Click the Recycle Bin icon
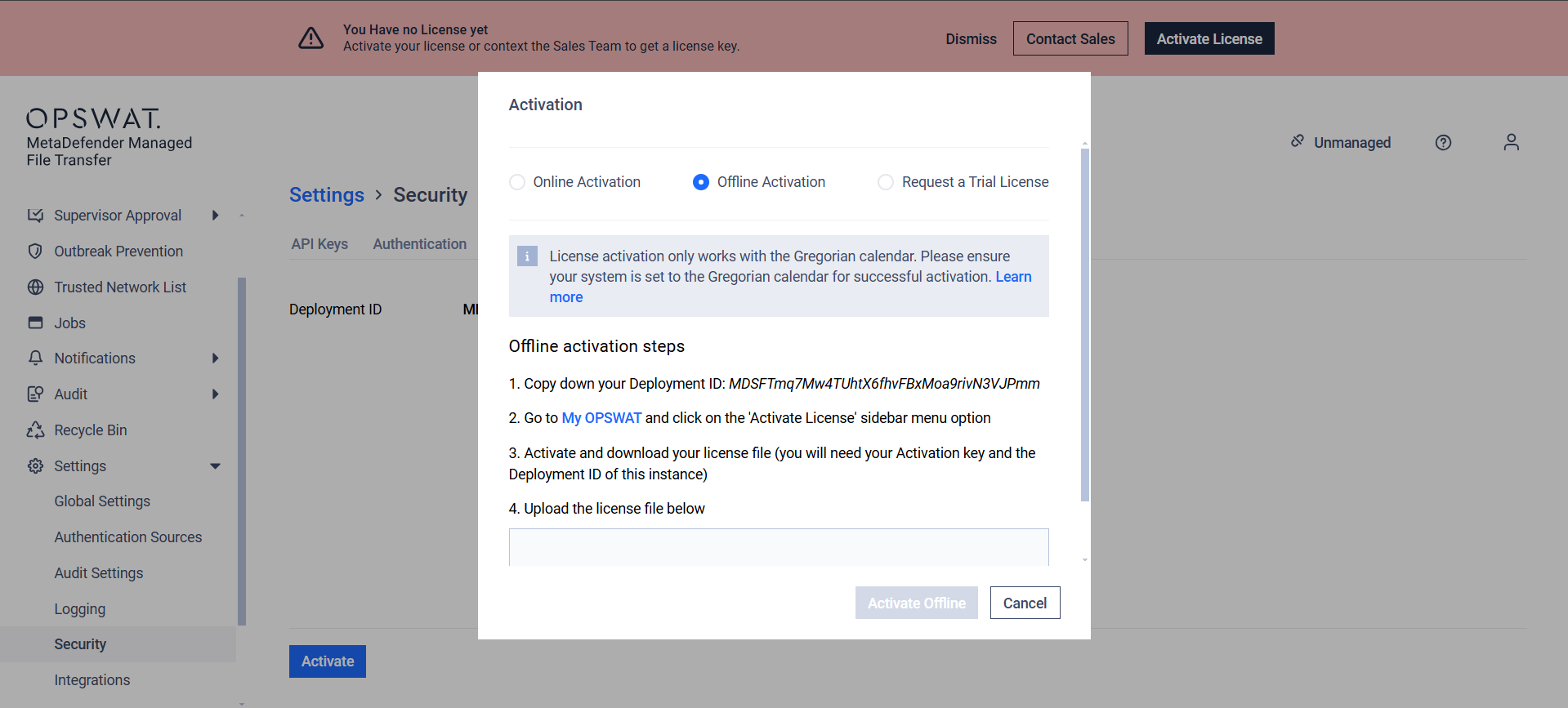Viewport: 1568px width, 708px height. click(35, 430)
